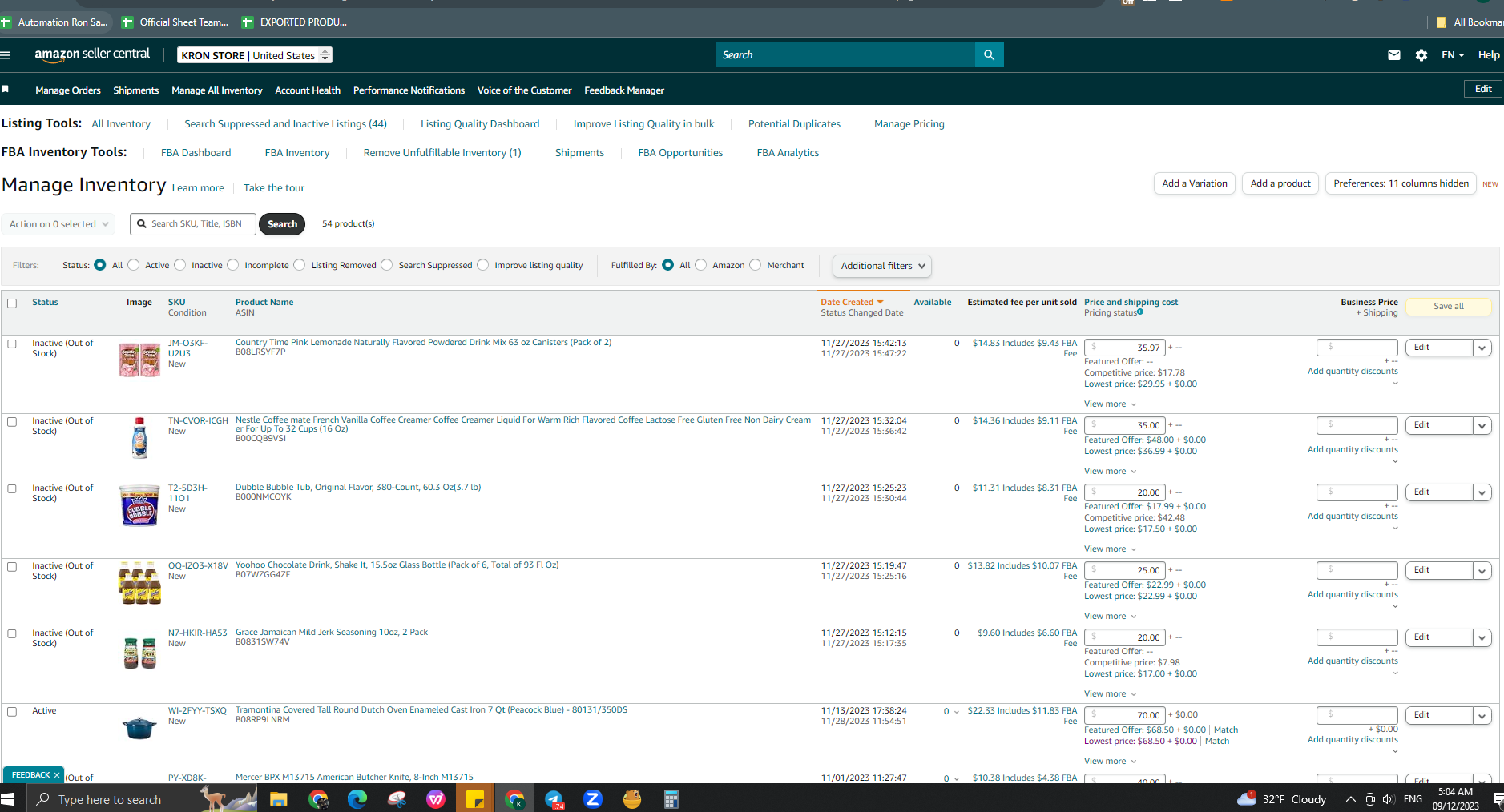1504x812 pixels.
Task: Click the header Search input box
Action: (845, 55)
